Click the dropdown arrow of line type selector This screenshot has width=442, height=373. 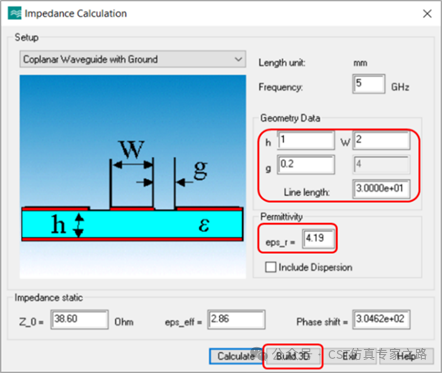(x=238, y=59)
